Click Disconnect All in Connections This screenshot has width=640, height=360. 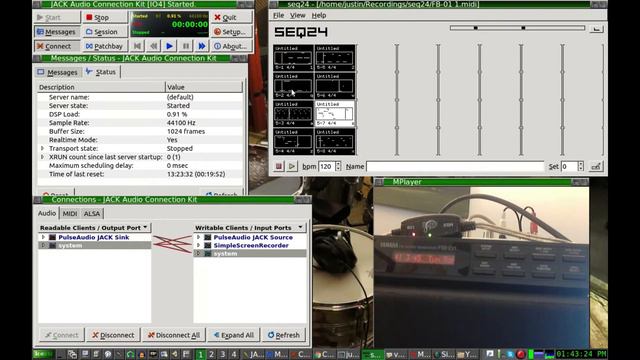click(x=174, y=335)
